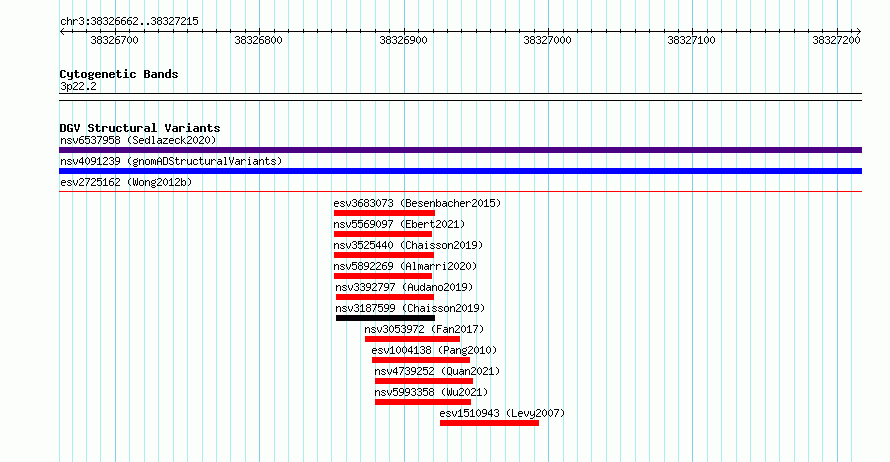Open the nsv5569097 (Ebert2021) label
Screen dimensions: 890x462
coord(399,224)
